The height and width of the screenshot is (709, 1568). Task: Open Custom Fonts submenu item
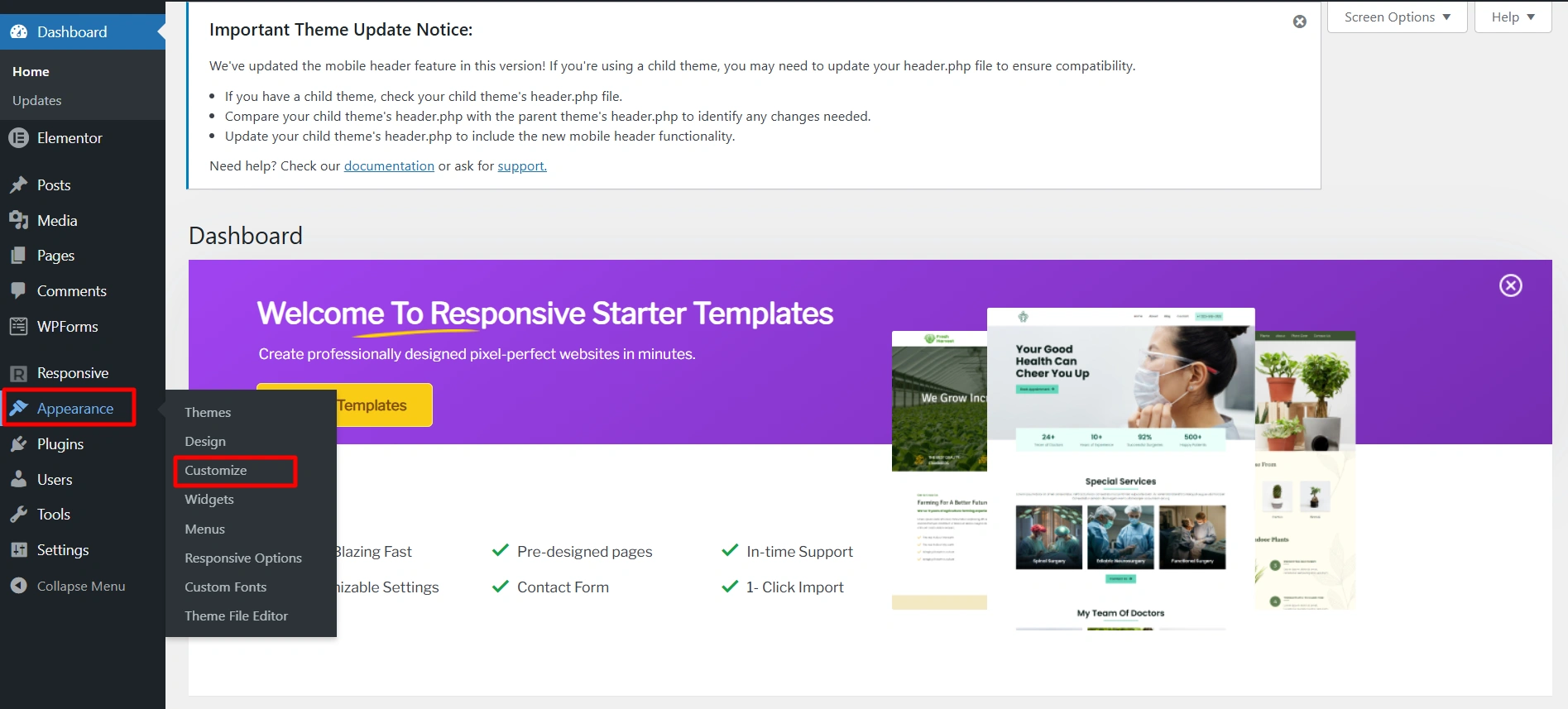[226, 587]
